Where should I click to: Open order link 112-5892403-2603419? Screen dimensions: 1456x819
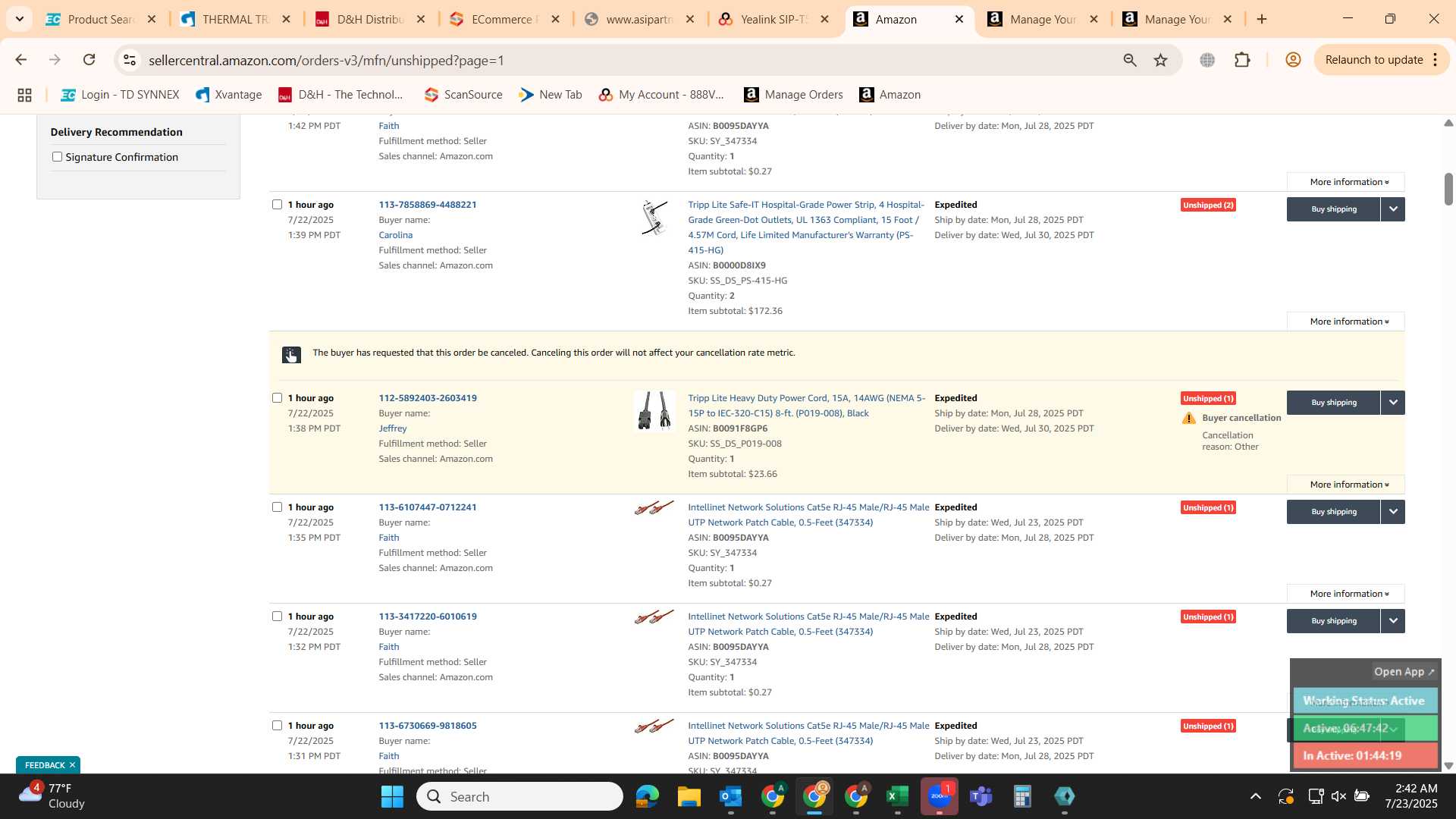(x=428, y=398)
